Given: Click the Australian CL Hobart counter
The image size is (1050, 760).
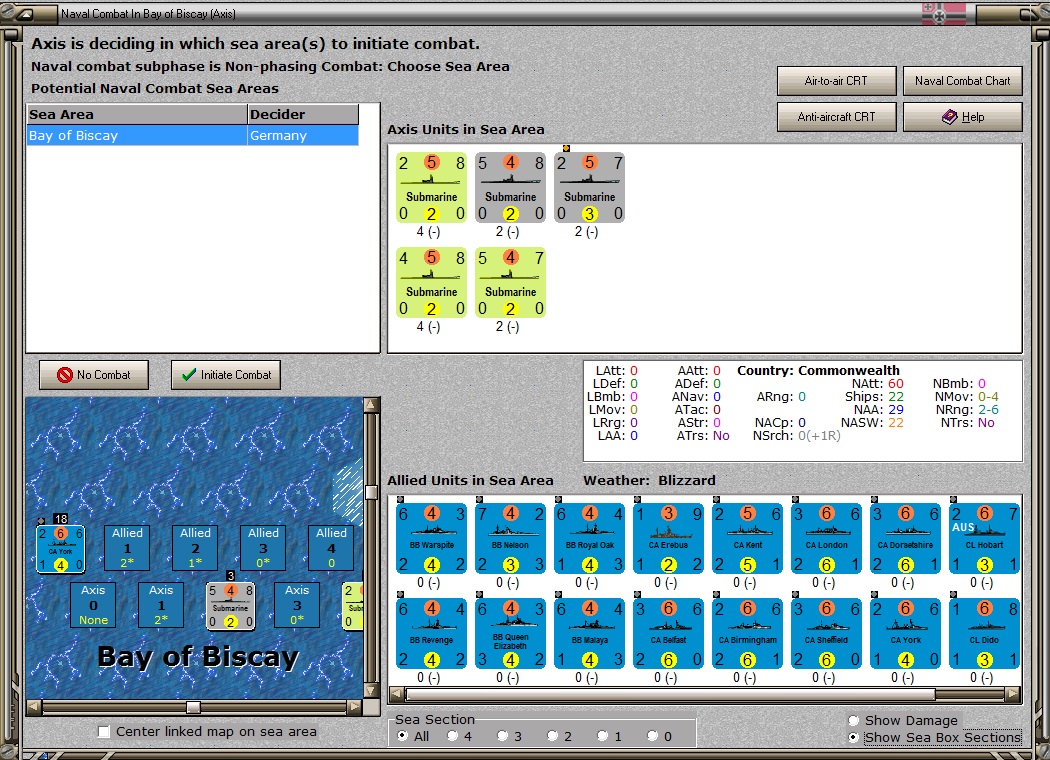Looking at the screenshot, I should point(984,539).
